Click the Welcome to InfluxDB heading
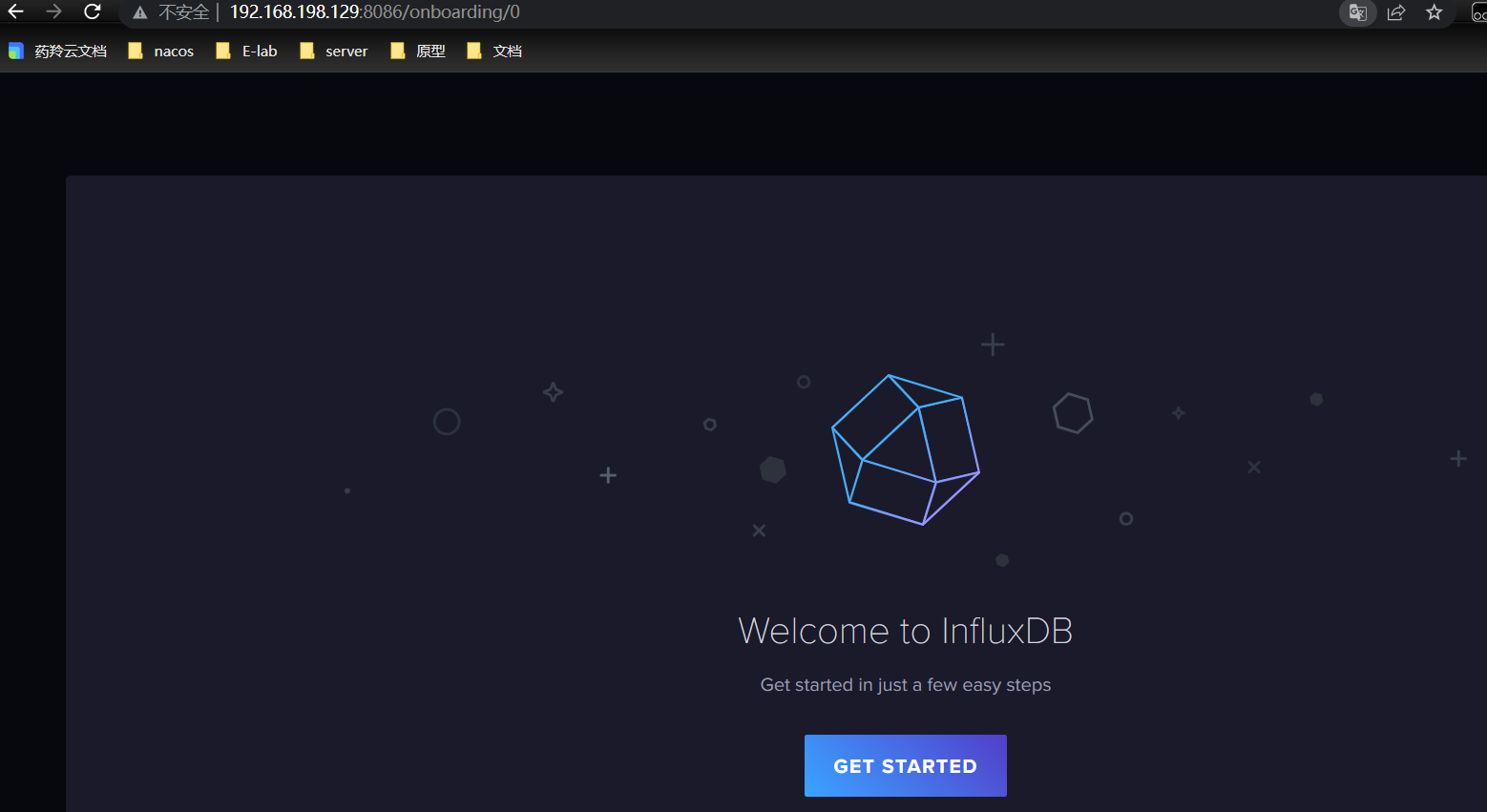 pos(905,631)
